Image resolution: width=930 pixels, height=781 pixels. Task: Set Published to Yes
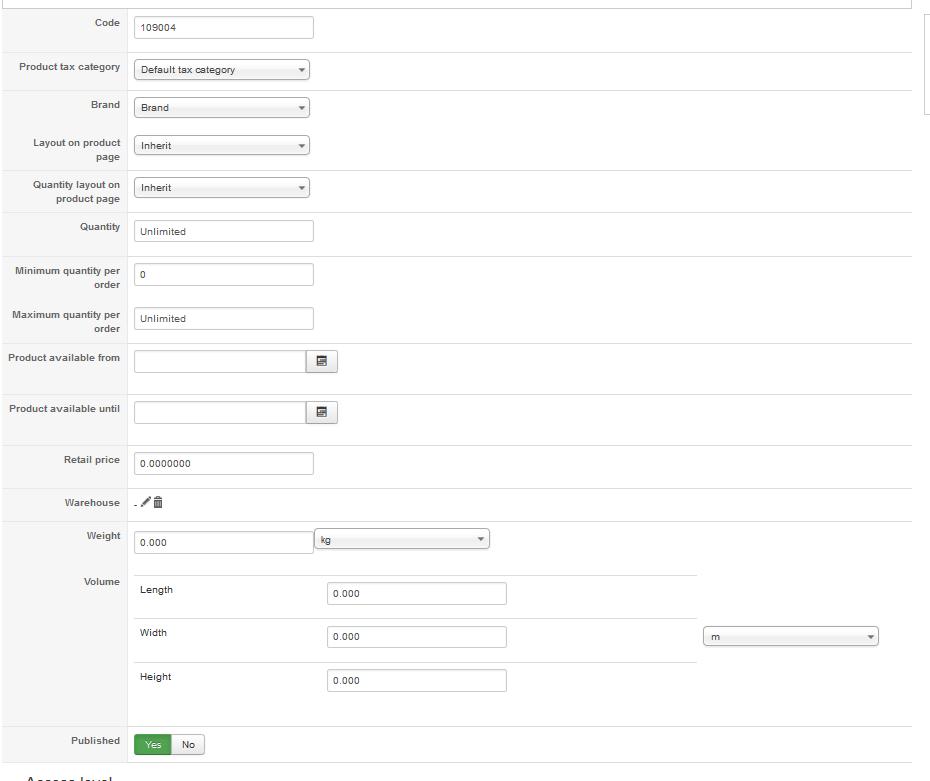point(153,744)
